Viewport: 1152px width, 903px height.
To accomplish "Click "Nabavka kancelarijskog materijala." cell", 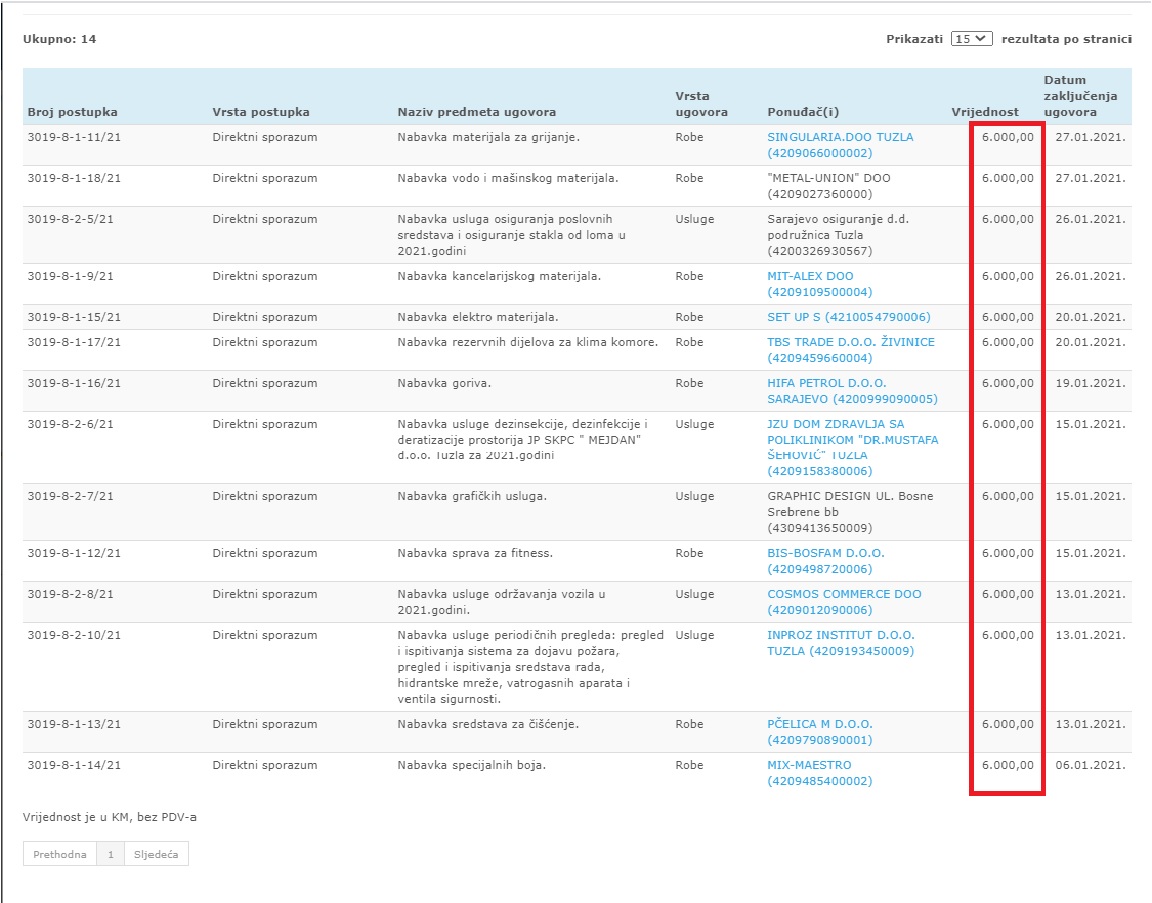I will point(499,276).
